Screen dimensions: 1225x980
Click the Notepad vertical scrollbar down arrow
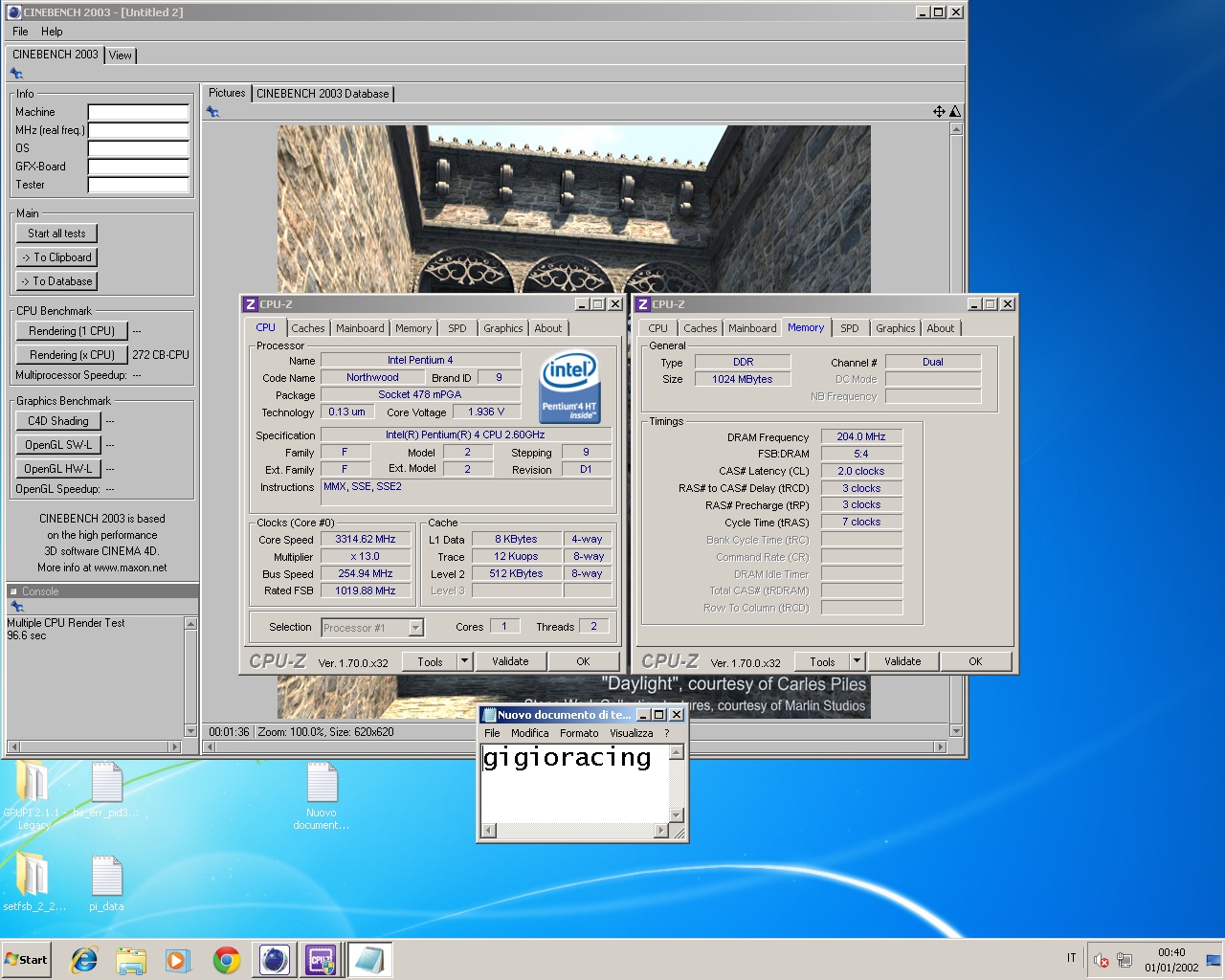tap(677, 815)
